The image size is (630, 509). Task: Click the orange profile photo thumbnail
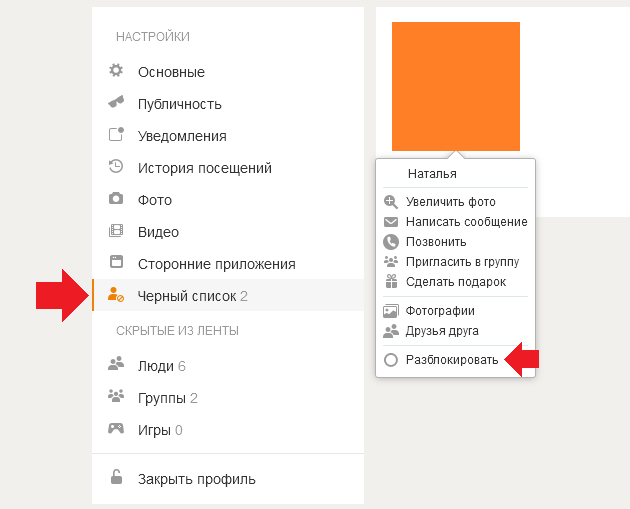pos(456,86)
